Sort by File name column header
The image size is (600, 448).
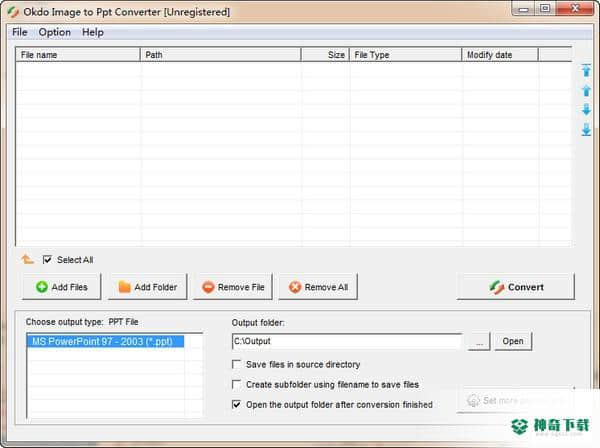click(x=78, y=55)
